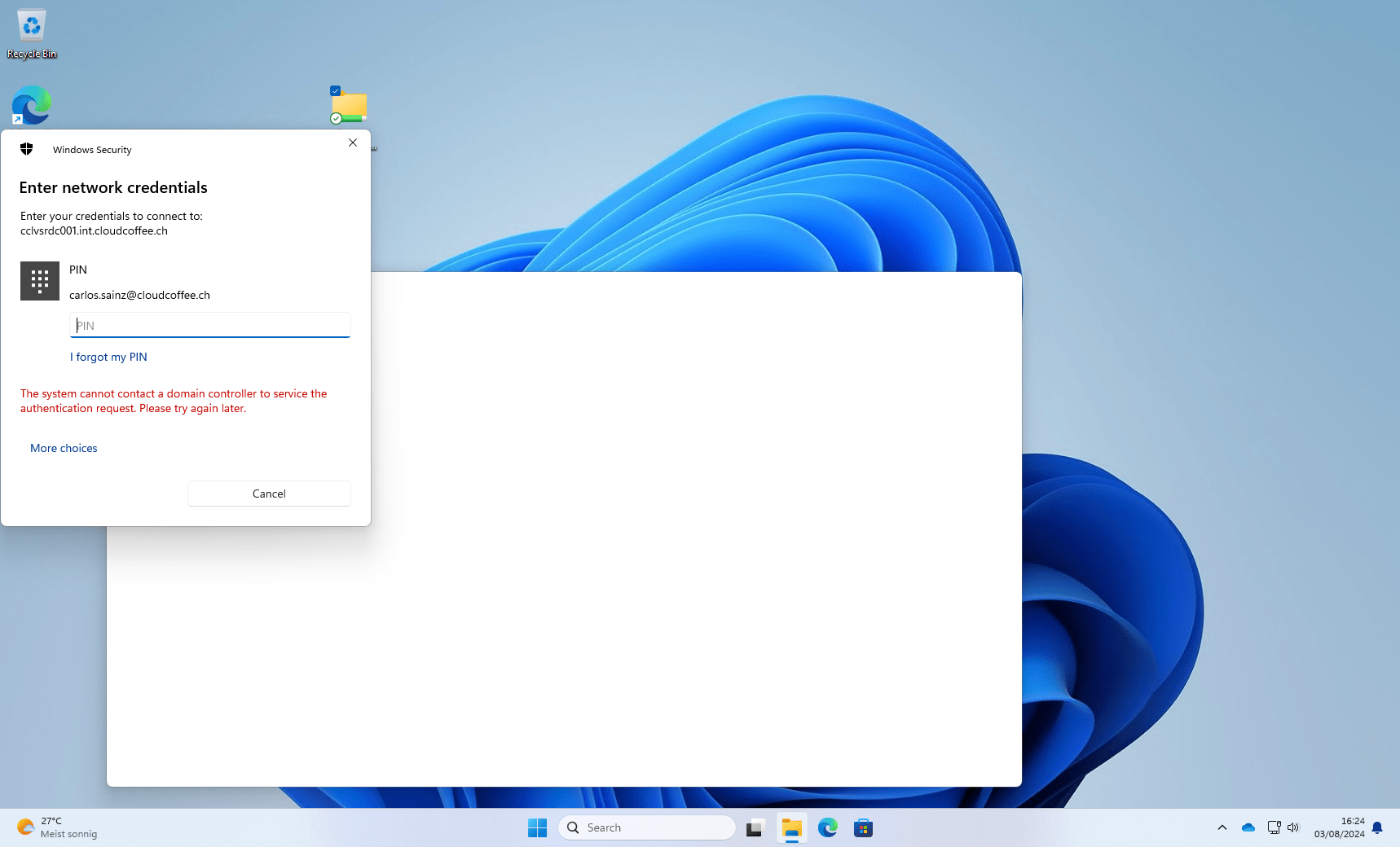Open OneDrive from the system tray

click(1247, 827)
